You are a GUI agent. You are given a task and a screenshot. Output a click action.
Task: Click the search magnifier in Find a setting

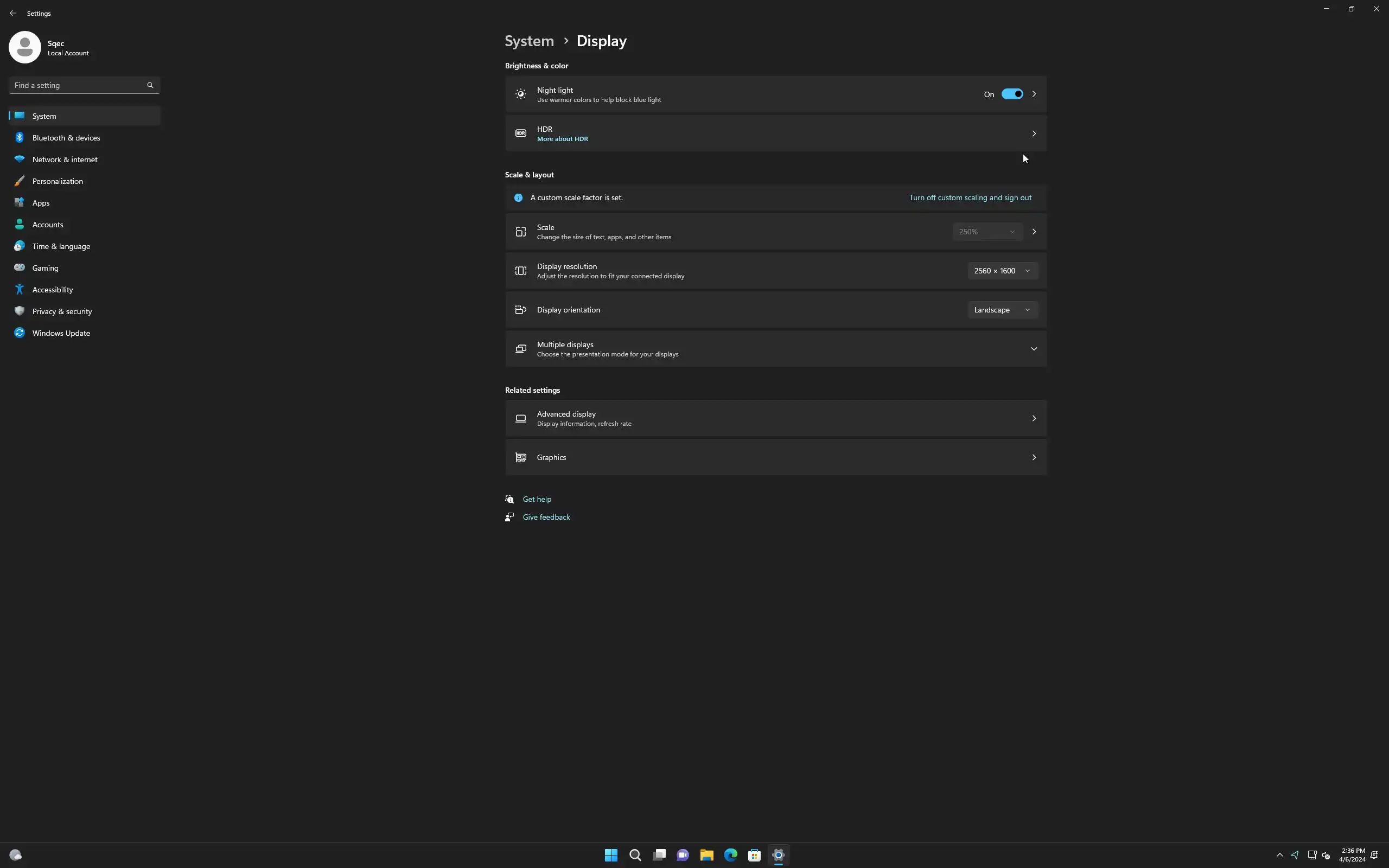(150, 85)
